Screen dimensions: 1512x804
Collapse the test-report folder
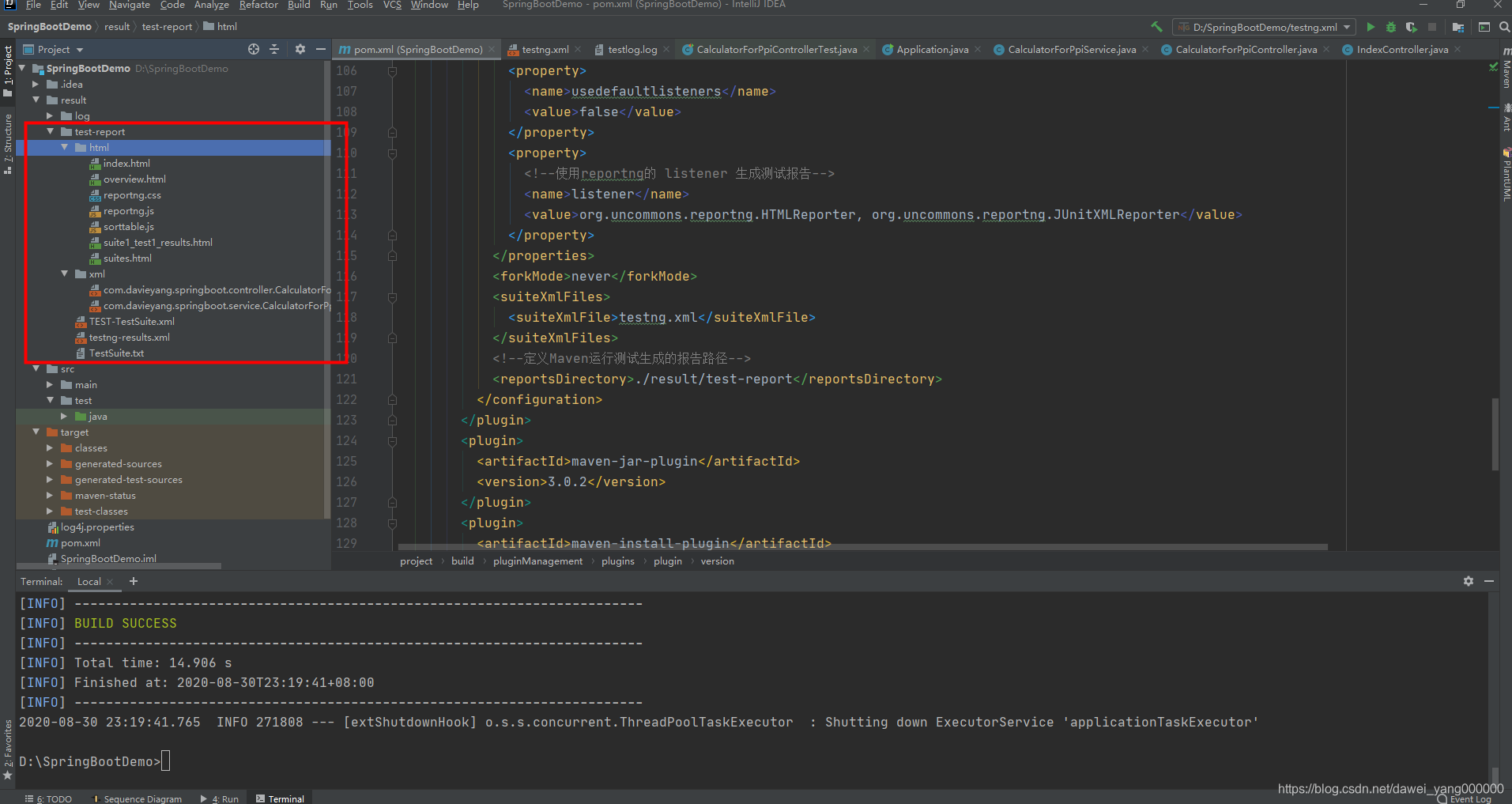(51, 132)
